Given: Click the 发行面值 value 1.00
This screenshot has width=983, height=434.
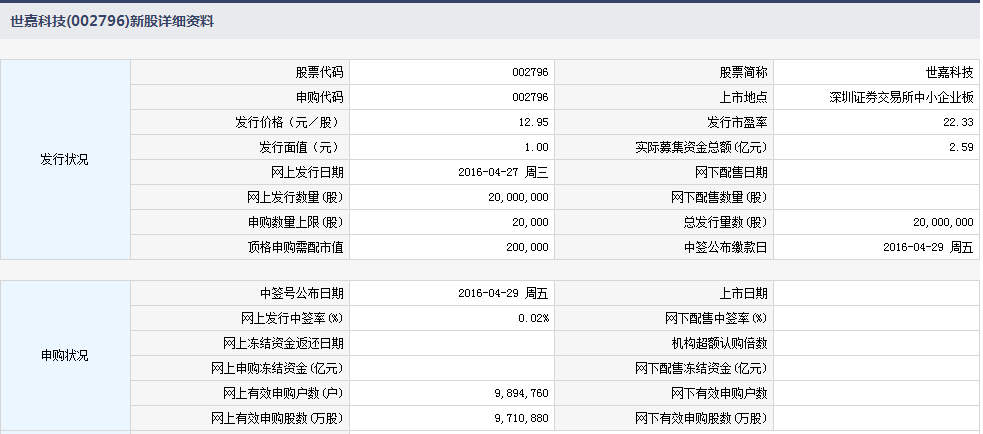Looking at the screenshot, I should tap(537, 147).
